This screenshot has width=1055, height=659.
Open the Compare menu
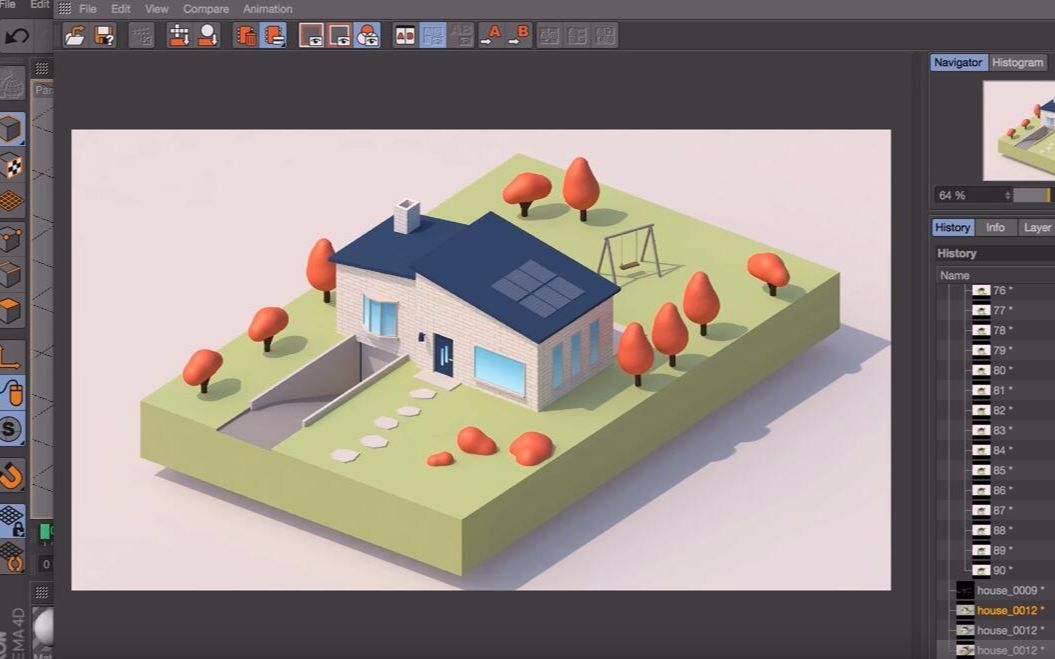(206, 8)
